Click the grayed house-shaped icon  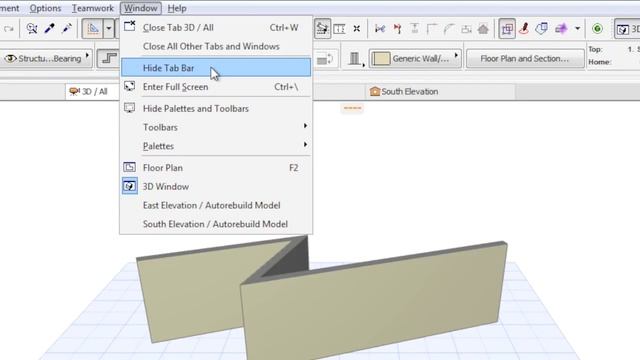coord(483,29)
